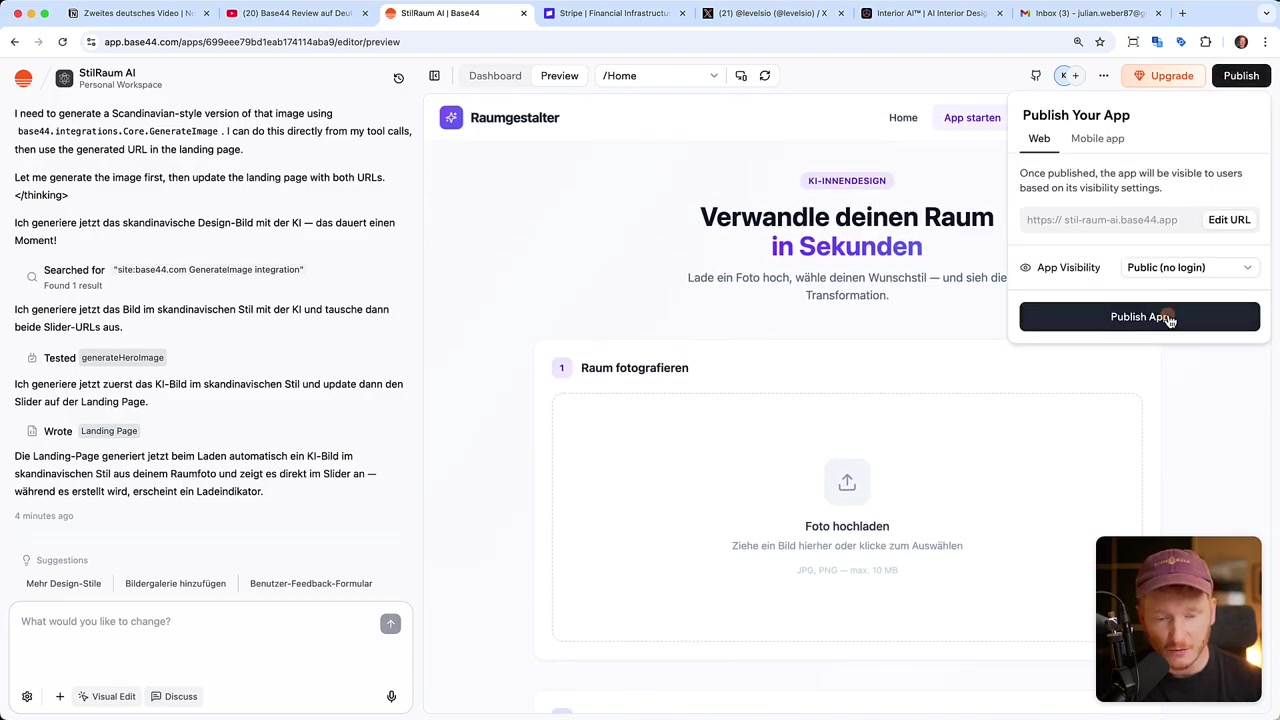Open Chrome three-dot menu
1280x720 pixels.
pos(1265,42)
